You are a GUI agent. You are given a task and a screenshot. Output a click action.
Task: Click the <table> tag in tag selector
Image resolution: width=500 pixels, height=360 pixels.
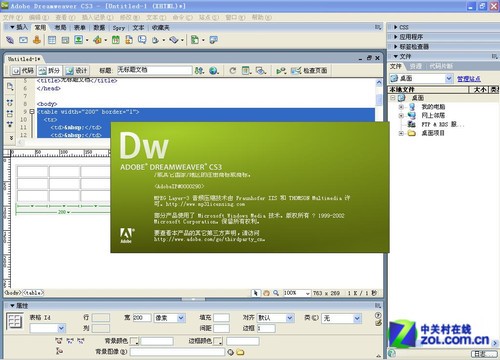pos(33,293)
